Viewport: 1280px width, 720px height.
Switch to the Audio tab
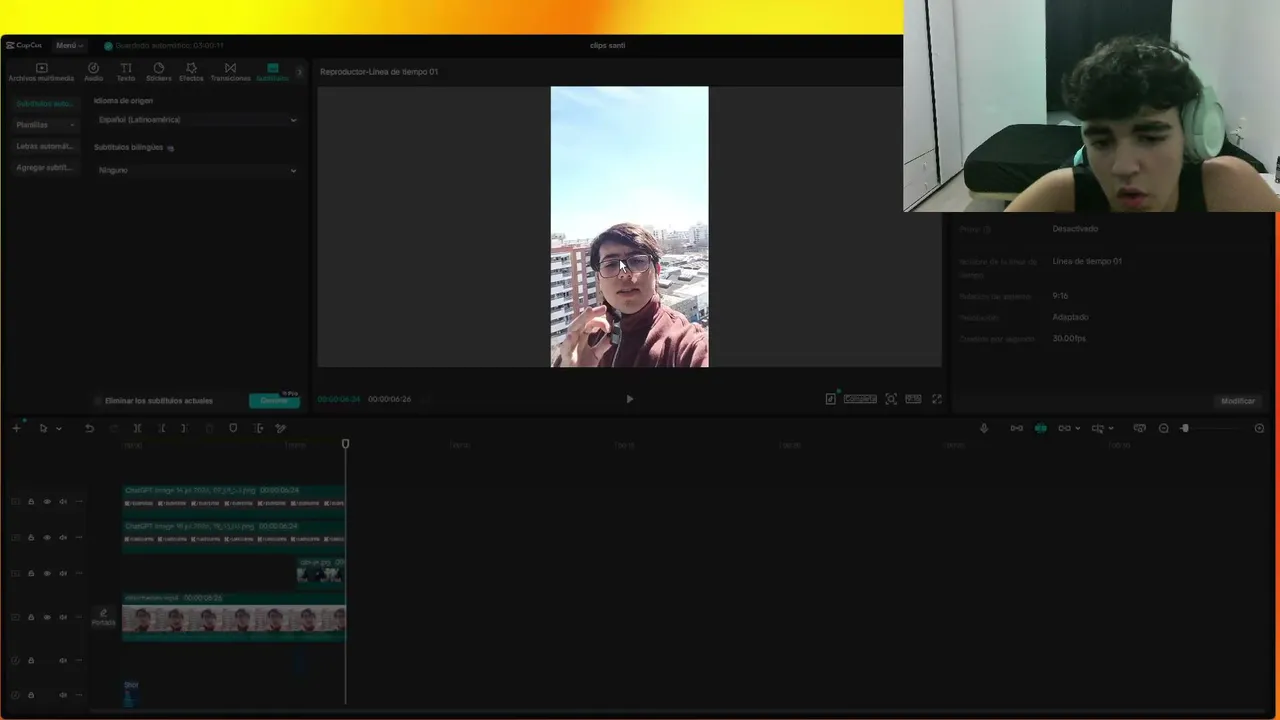pos(93,72)
